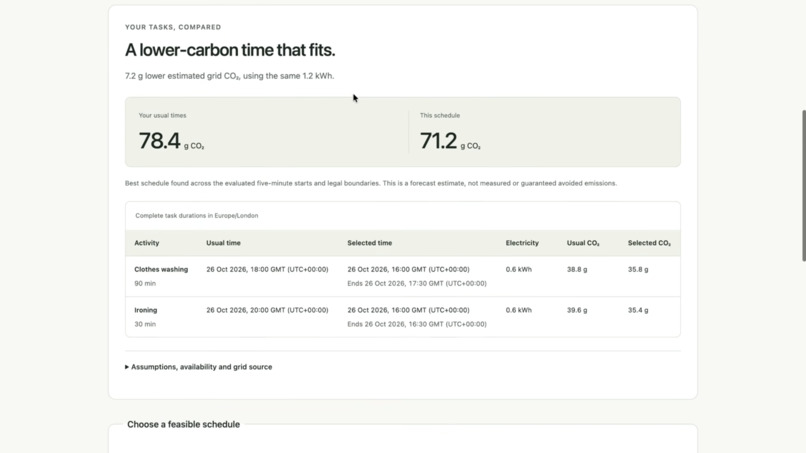Click the '30 min' duration under Ironing
Viewport: 806px width, 453px height.
click(x=145, y=324)
